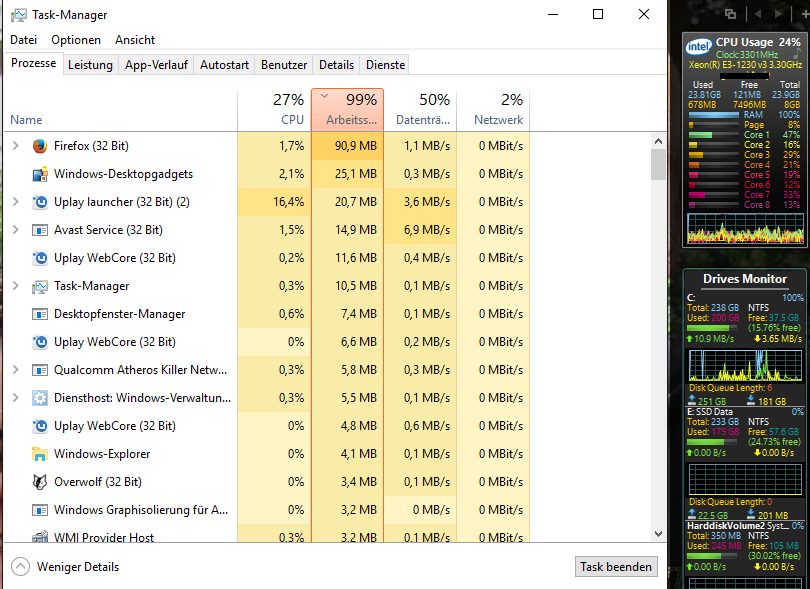Viewport: 810px width, 589px height.
Task: Click the Desktopfenster-Manager process icon
Action: click(x=40, y=314)
